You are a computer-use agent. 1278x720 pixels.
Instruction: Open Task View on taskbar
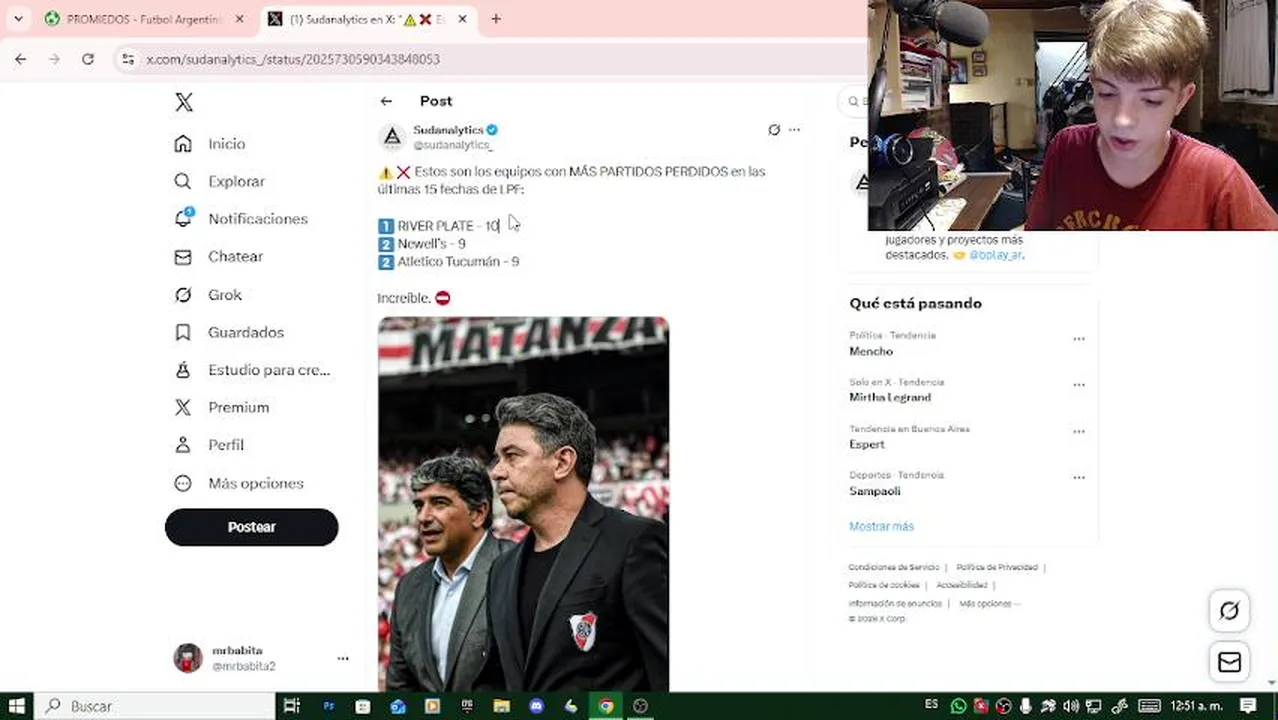[x=292, y=706]
